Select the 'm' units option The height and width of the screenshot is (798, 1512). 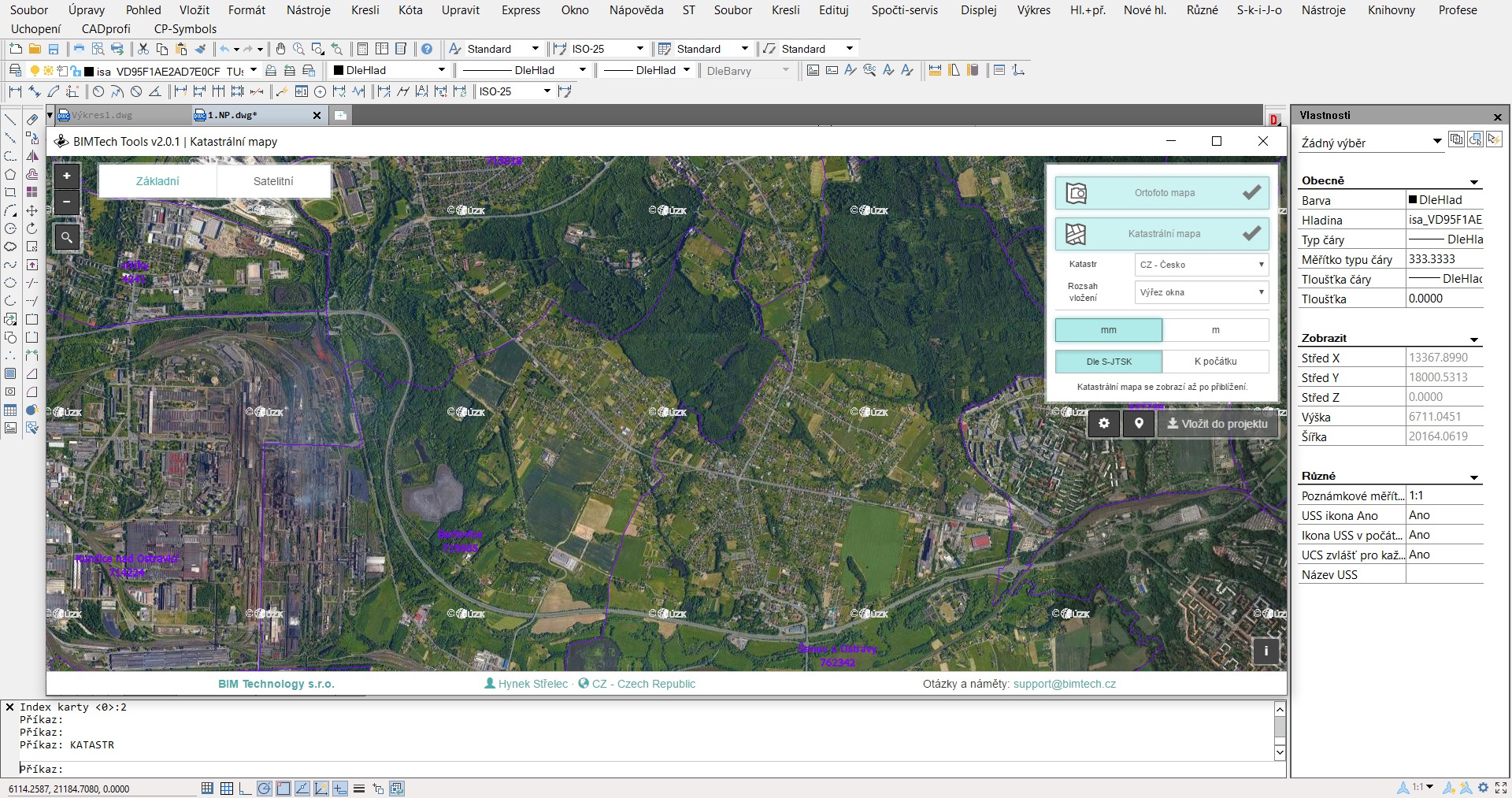pyautogui.click(x=1216, y=330)
